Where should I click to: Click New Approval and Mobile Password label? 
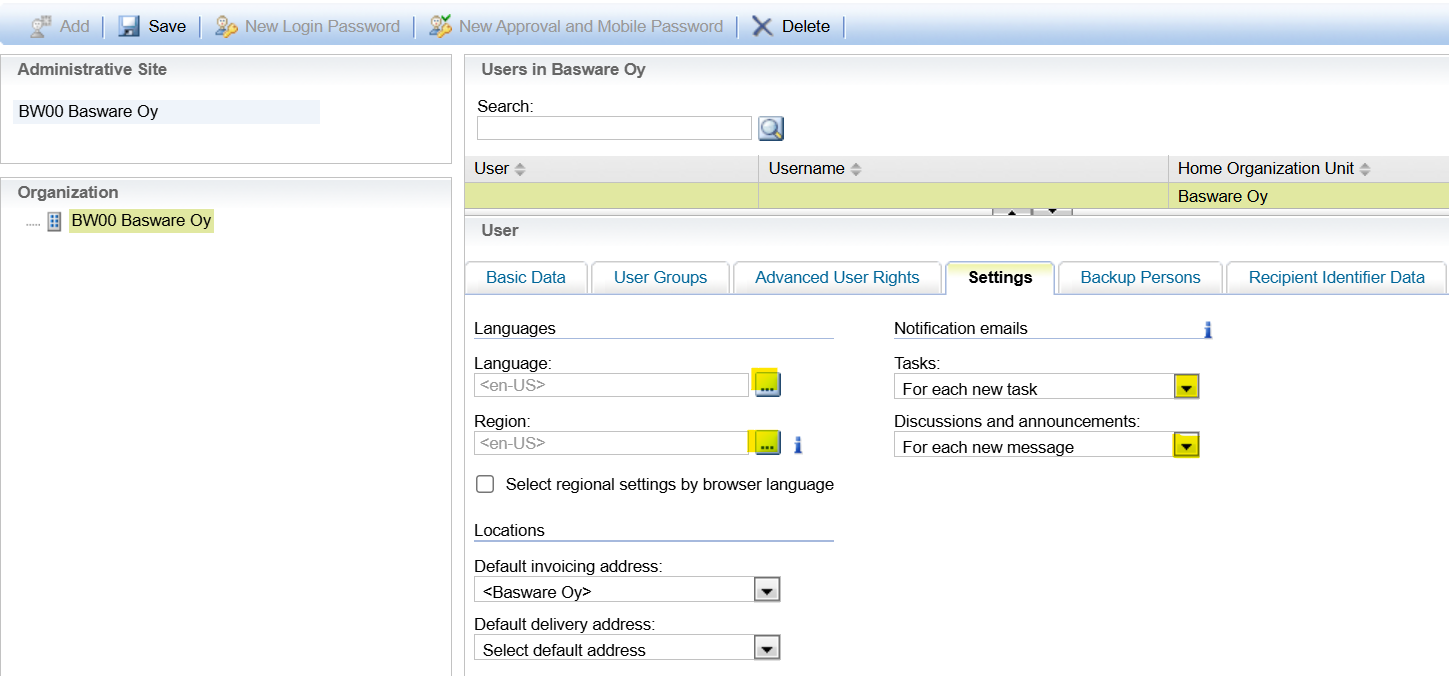[x=591, y=26]
